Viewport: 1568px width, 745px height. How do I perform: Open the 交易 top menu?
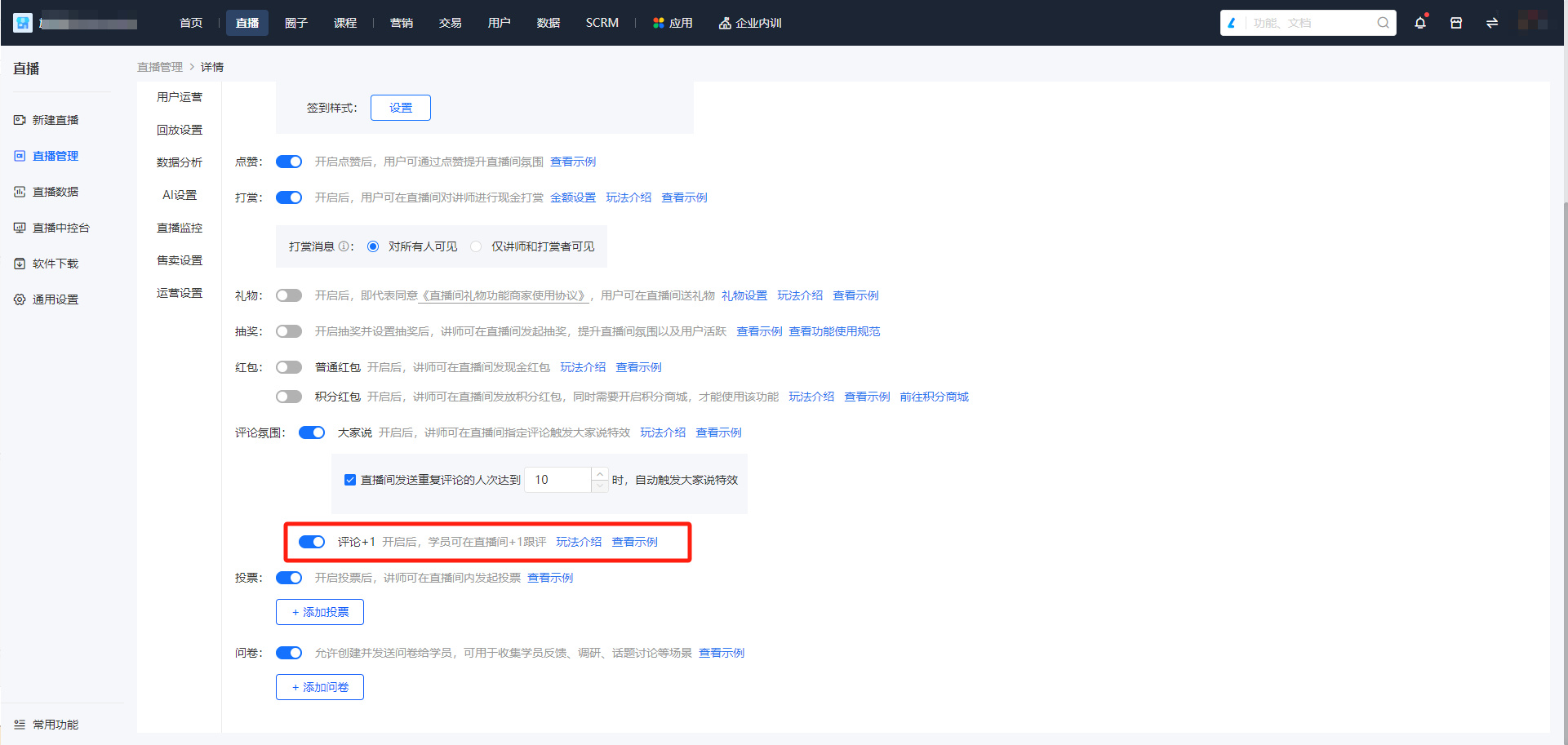coord(451,23)
